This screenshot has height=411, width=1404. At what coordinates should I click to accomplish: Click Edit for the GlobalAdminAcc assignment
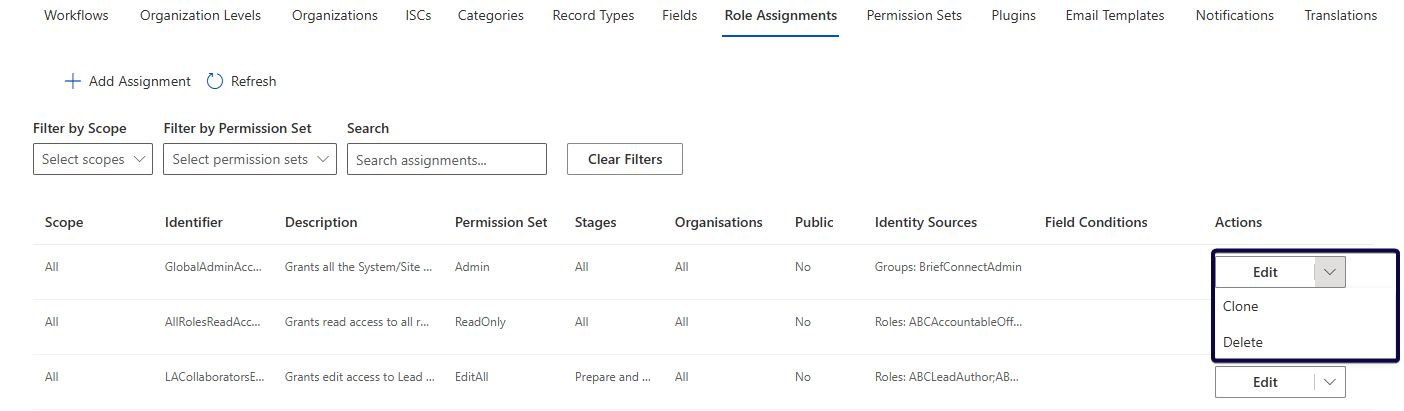[1265, 272]
